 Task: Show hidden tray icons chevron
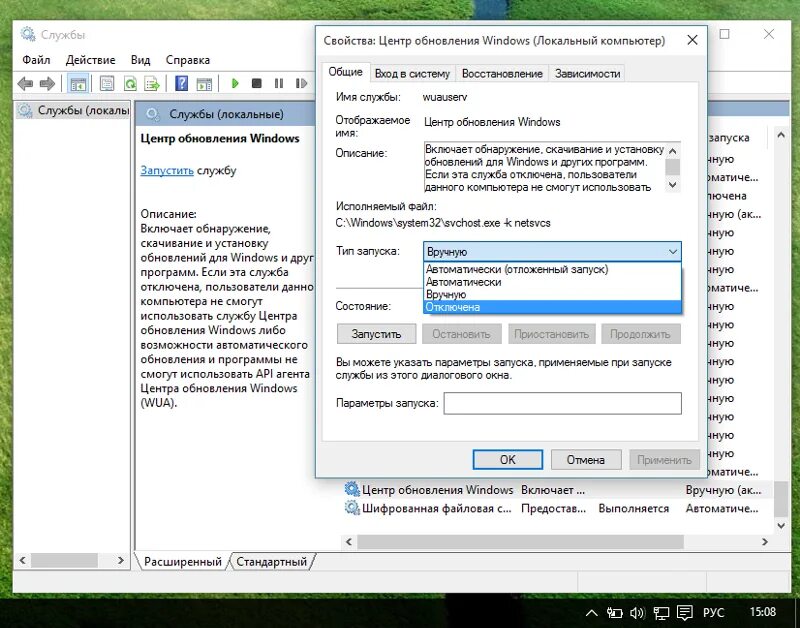tap(591, 613)
